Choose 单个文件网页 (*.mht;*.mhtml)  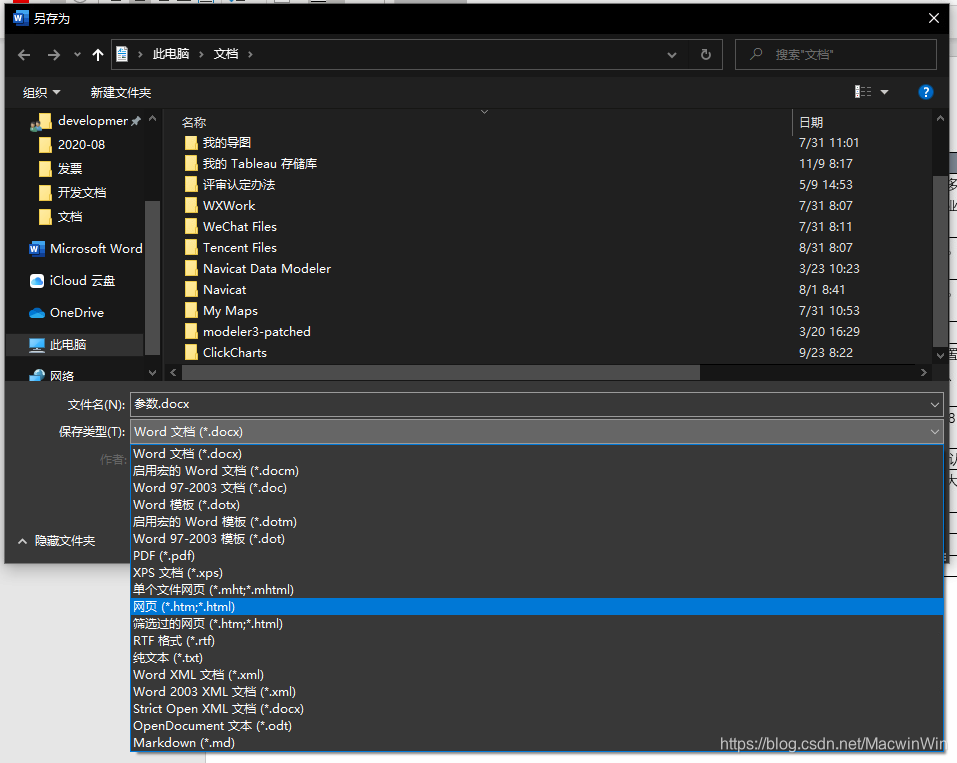[x=537, y=590]
